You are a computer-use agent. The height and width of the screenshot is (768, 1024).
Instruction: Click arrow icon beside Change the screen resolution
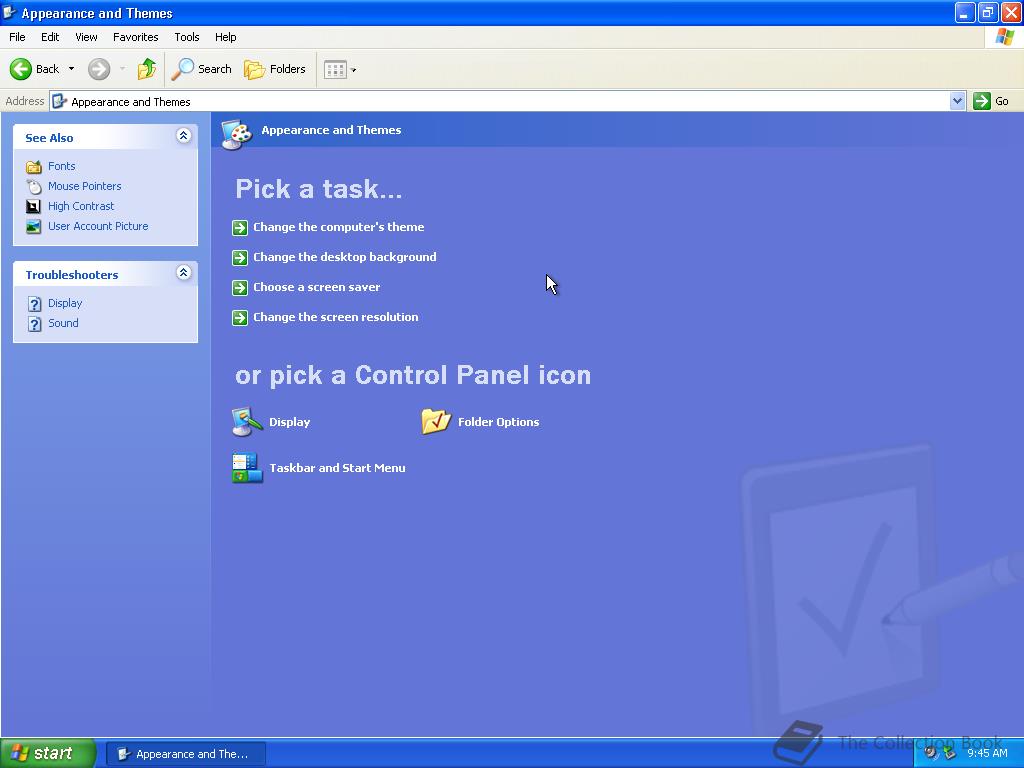coord(240,317)
